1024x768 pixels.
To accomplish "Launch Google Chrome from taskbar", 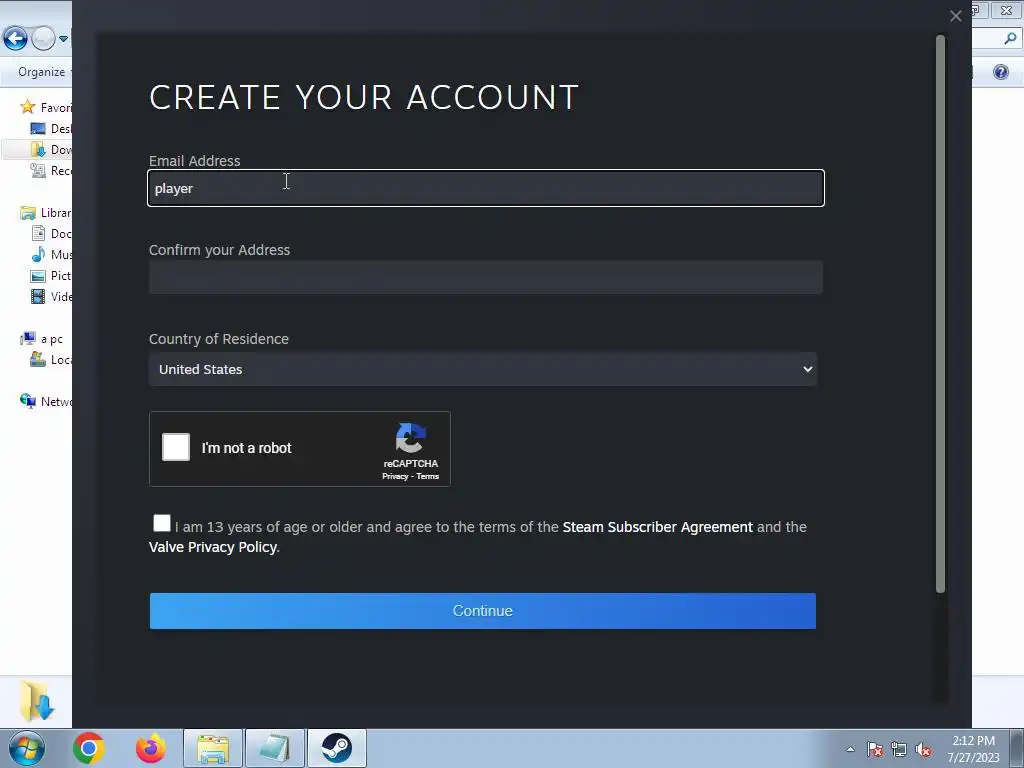I will pos(89,748).
